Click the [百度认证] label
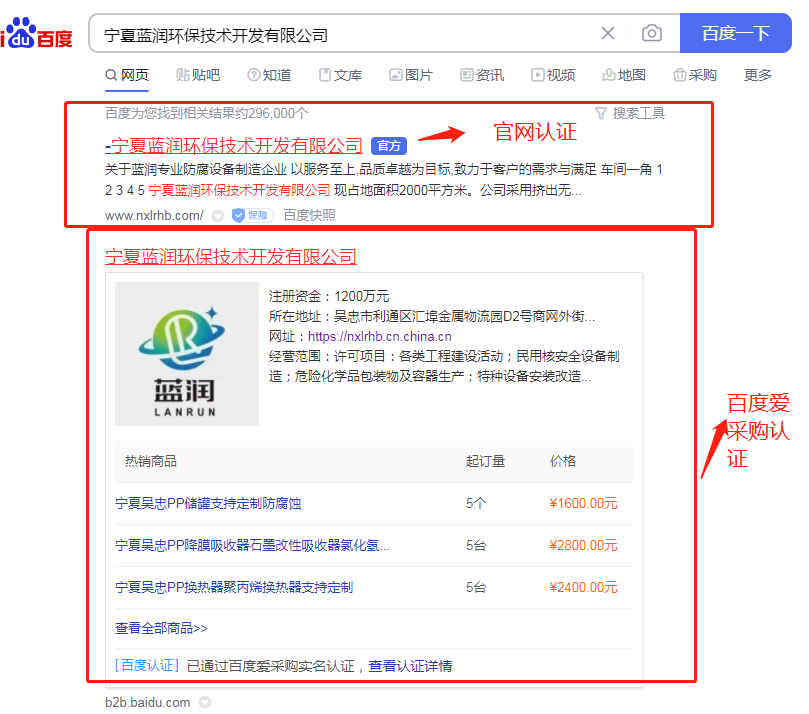Screen dimensions: 809x714 coord(147,666)
